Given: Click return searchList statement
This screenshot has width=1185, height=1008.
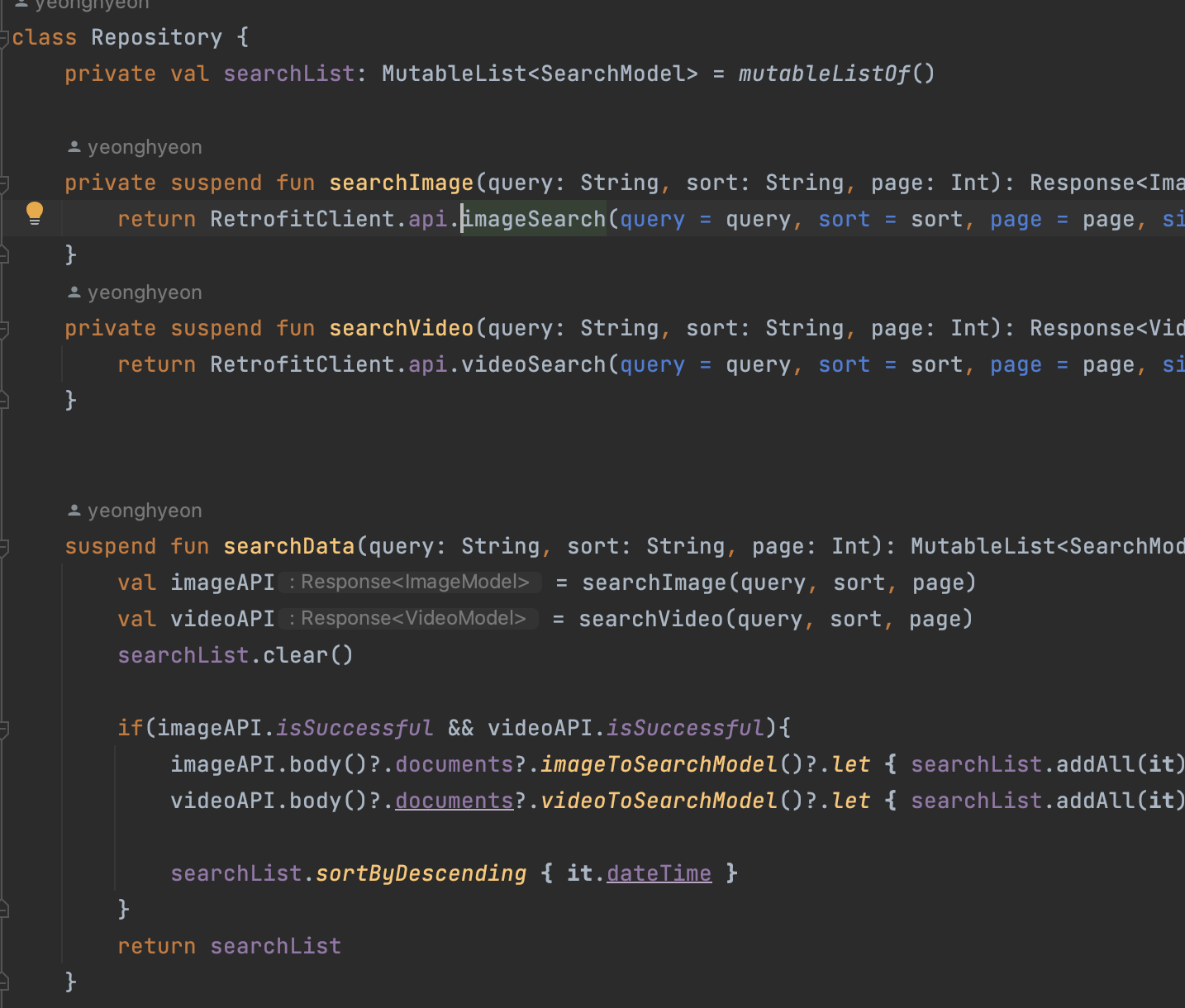Looking at the screenshot, I should point(229,946).
